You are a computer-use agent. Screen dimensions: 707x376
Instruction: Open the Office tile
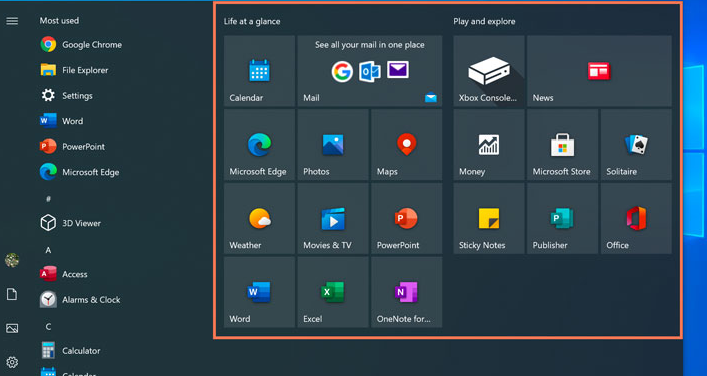[x=636, y=218]
